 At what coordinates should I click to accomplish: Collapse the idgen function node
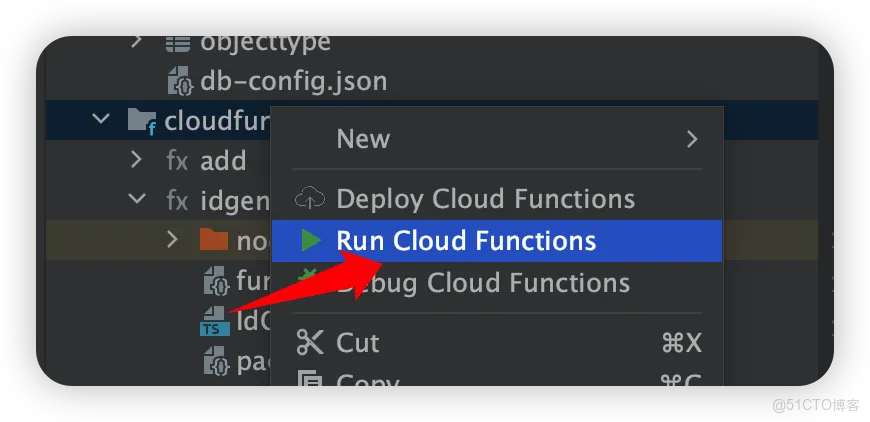coord(136,199)
